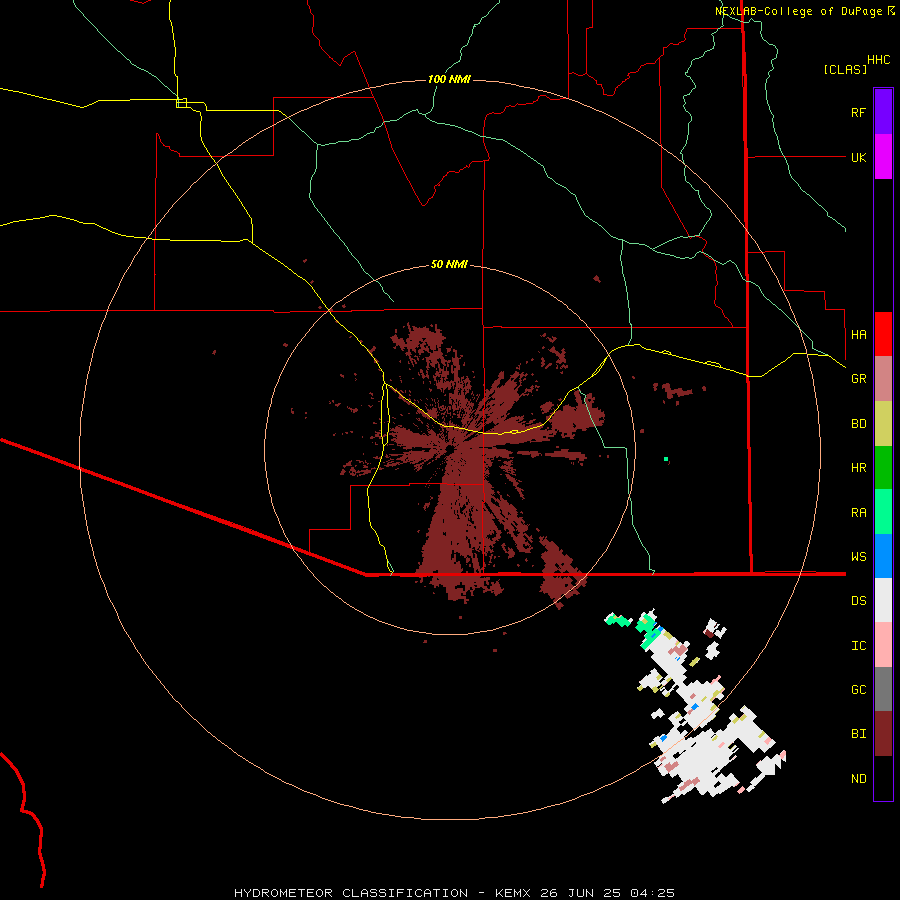Click the ND black legend swatch
Screen dimensions: 900x900
[883, 778]
